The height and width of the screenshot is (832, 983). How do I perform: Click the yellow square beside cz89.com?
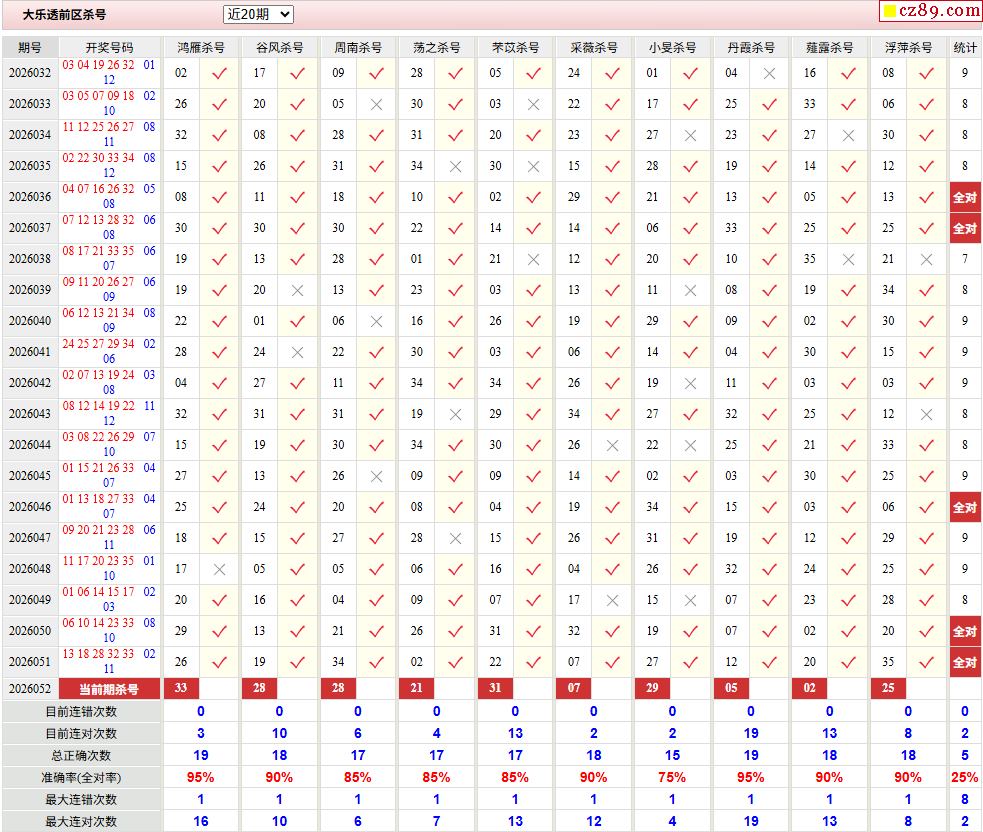[889, 11]
